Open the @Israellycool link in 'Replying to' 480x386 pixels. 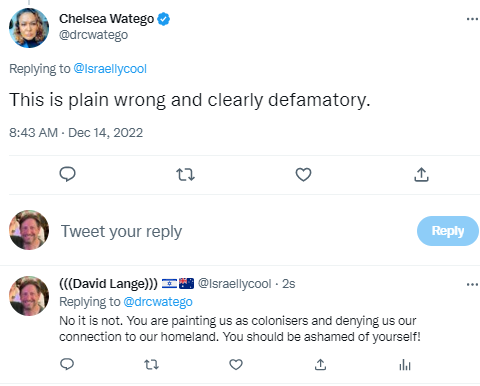coord(110,69)
